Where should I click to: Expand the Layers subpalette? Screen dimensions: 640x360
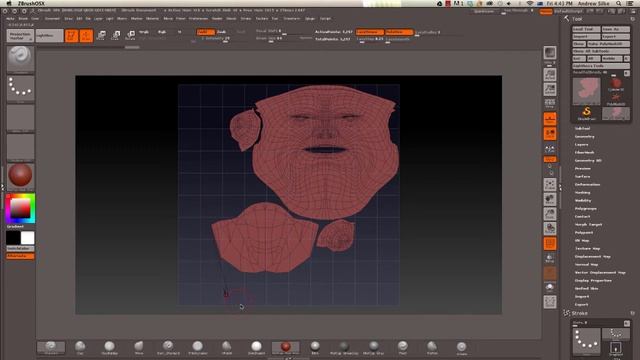click(x=581, y=144)
